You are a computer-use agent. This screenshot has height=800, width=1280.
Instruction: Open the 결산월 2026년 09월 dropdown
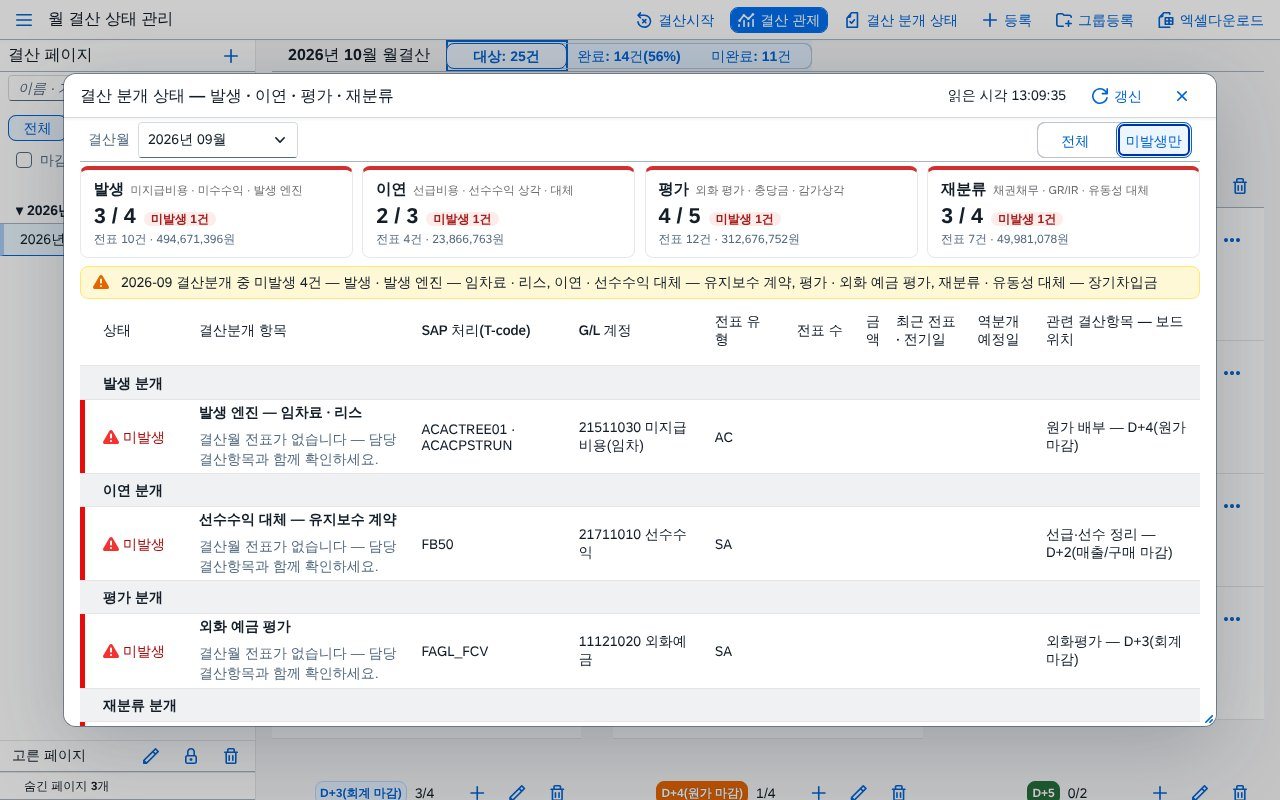click(x=218, y=140)
